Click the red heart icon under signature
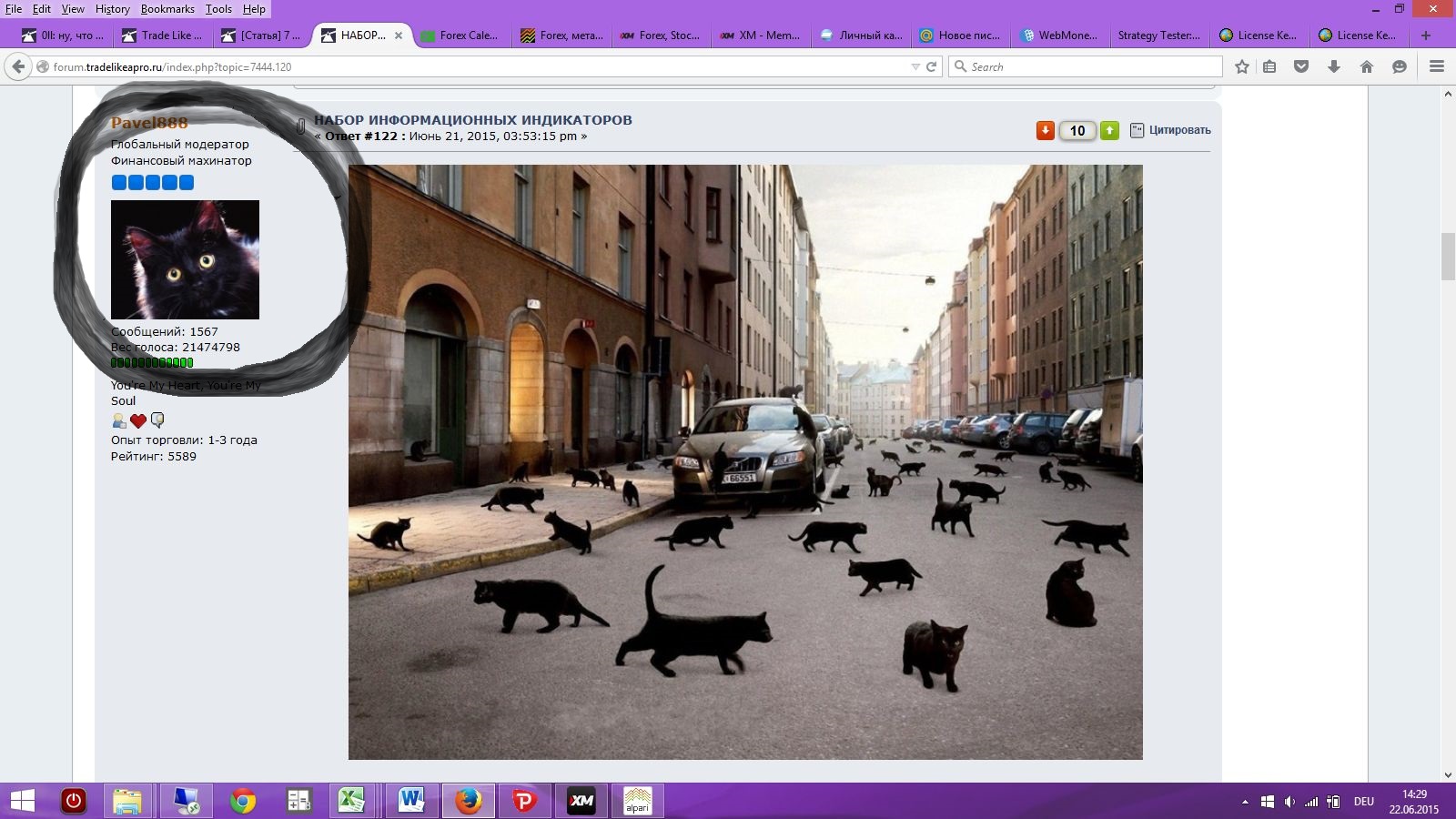The height and width of the screenshot is (819, 1456). click(138, 420)
